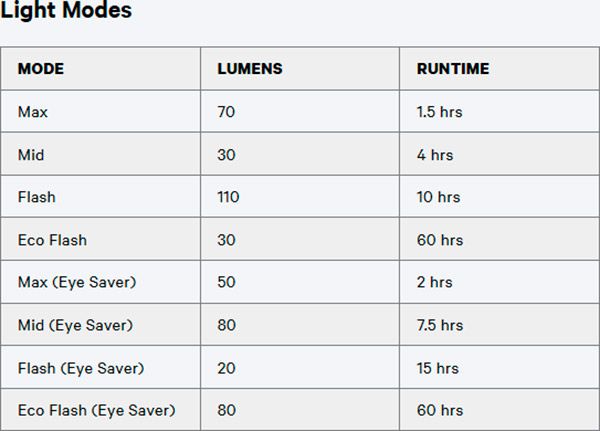The height and width of the screenshot is (431, 600).
Task: Select the plain Eco Flash mode cell
Action: coord(52,240)
